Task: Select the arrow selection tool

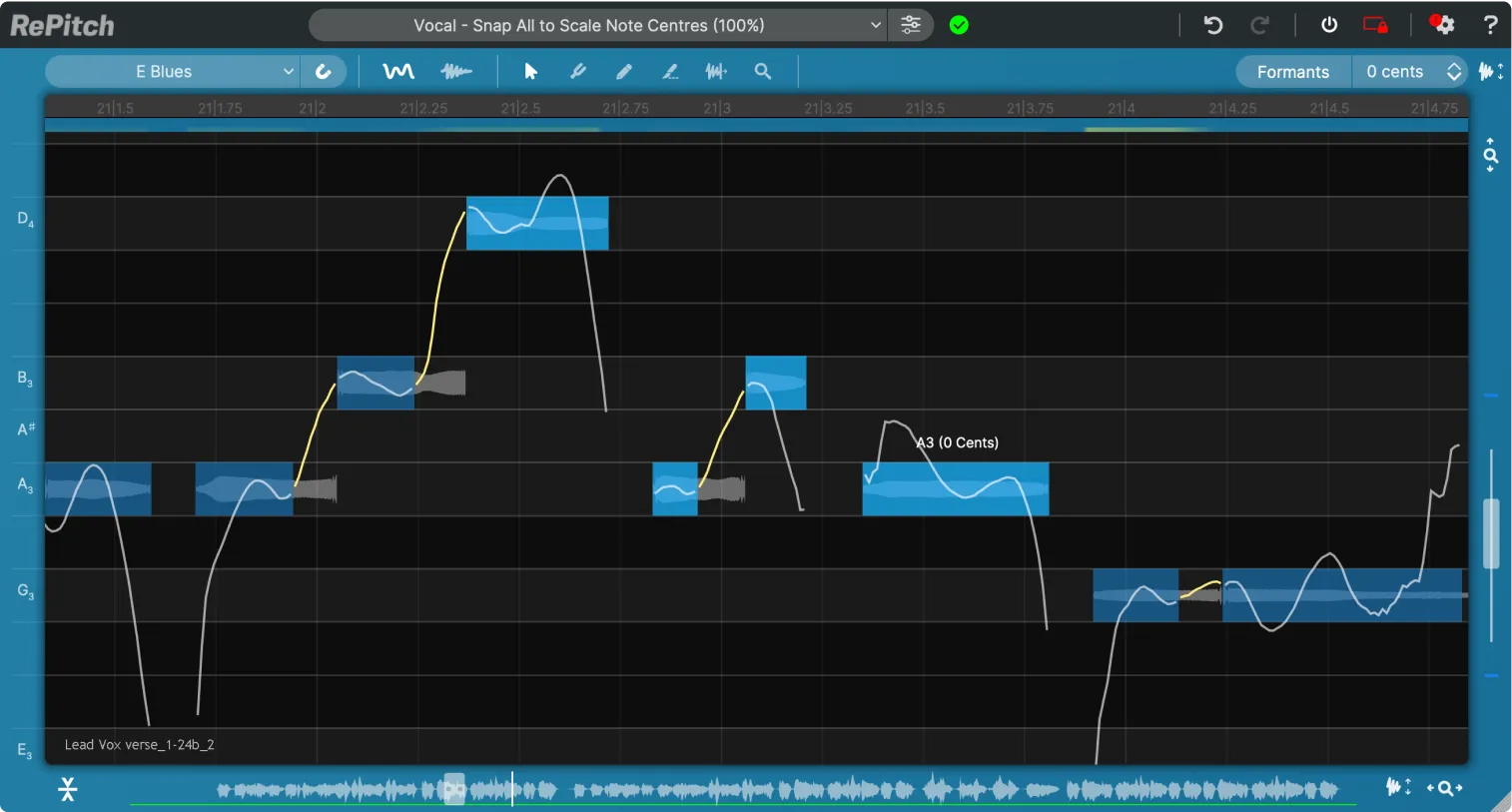Action: tap(530, 71)
